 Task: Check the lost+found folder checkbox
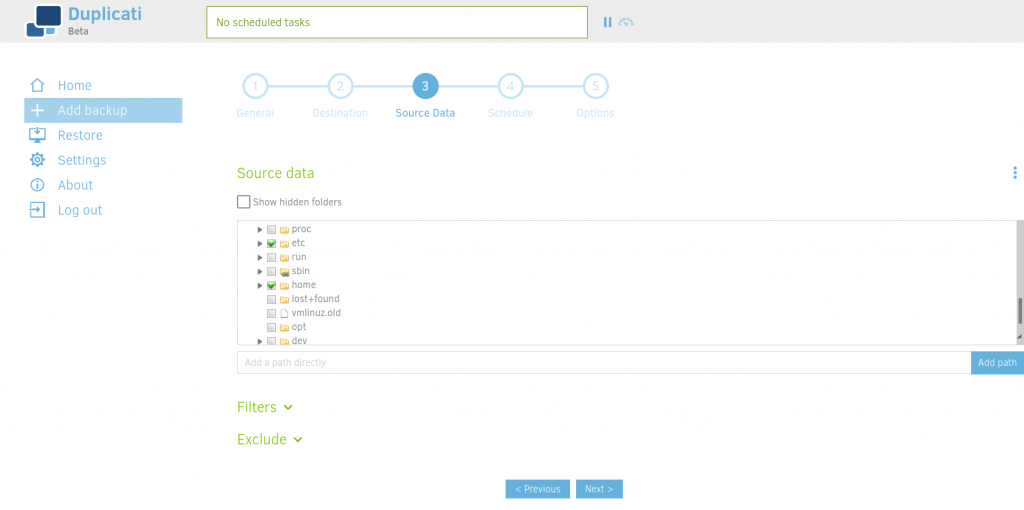click(272, 299)
